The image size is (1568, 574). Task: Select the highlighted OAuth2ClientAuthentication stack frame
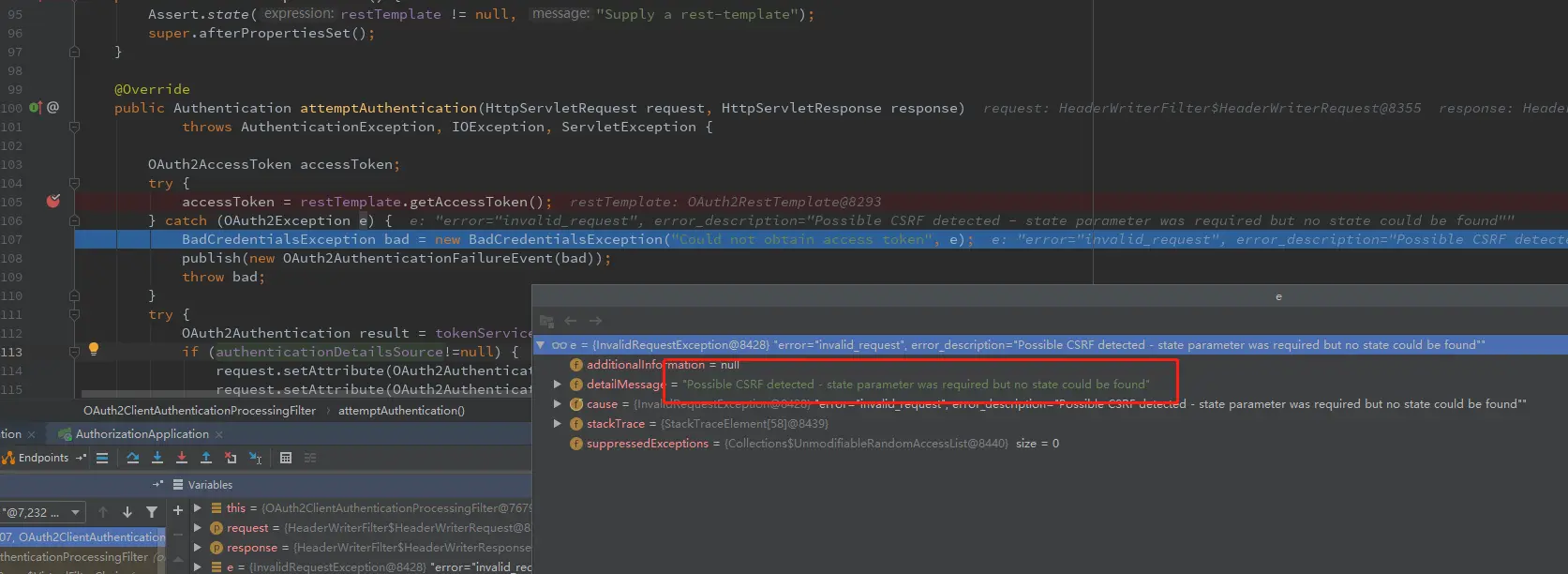82,537
